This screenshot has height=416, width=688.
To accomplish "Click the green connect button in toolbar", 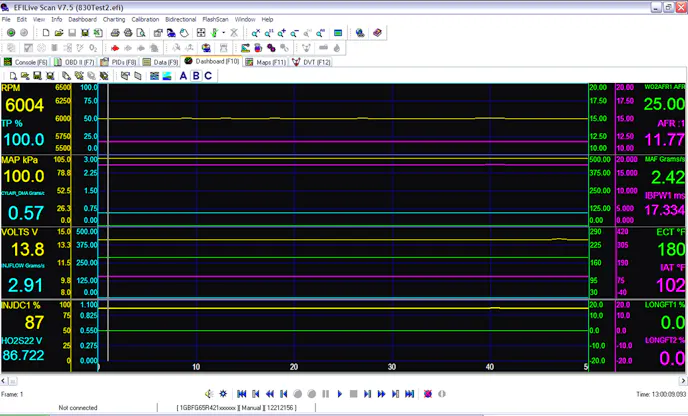I will click(x=11, y=33).
